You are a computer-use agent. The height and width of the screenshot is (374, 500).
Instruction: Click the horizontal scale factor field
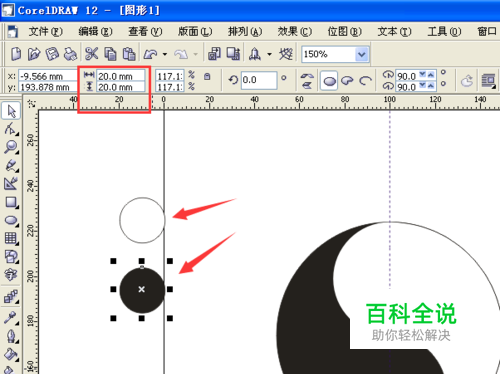tap(170, 76)
